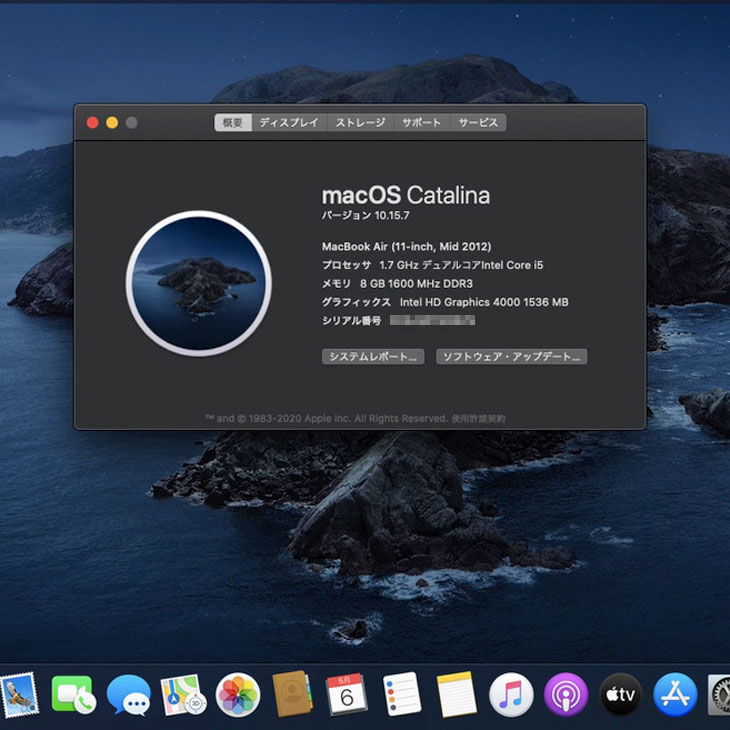Click the ソフトウェア・アップデート button
The width and height of the screenshot is (730, 730).
[x=512, y=357]
